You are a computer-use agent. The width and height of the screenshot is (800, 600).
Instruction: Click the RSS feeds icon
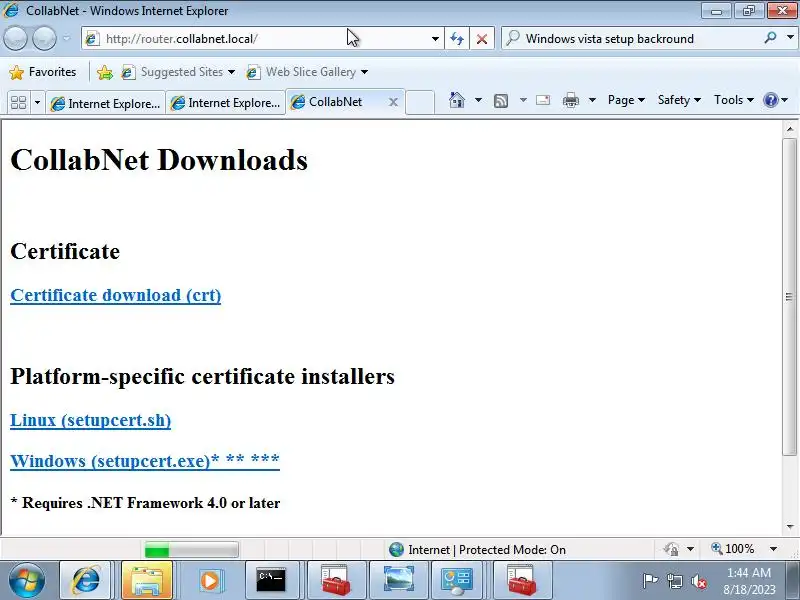pos(501,101)
